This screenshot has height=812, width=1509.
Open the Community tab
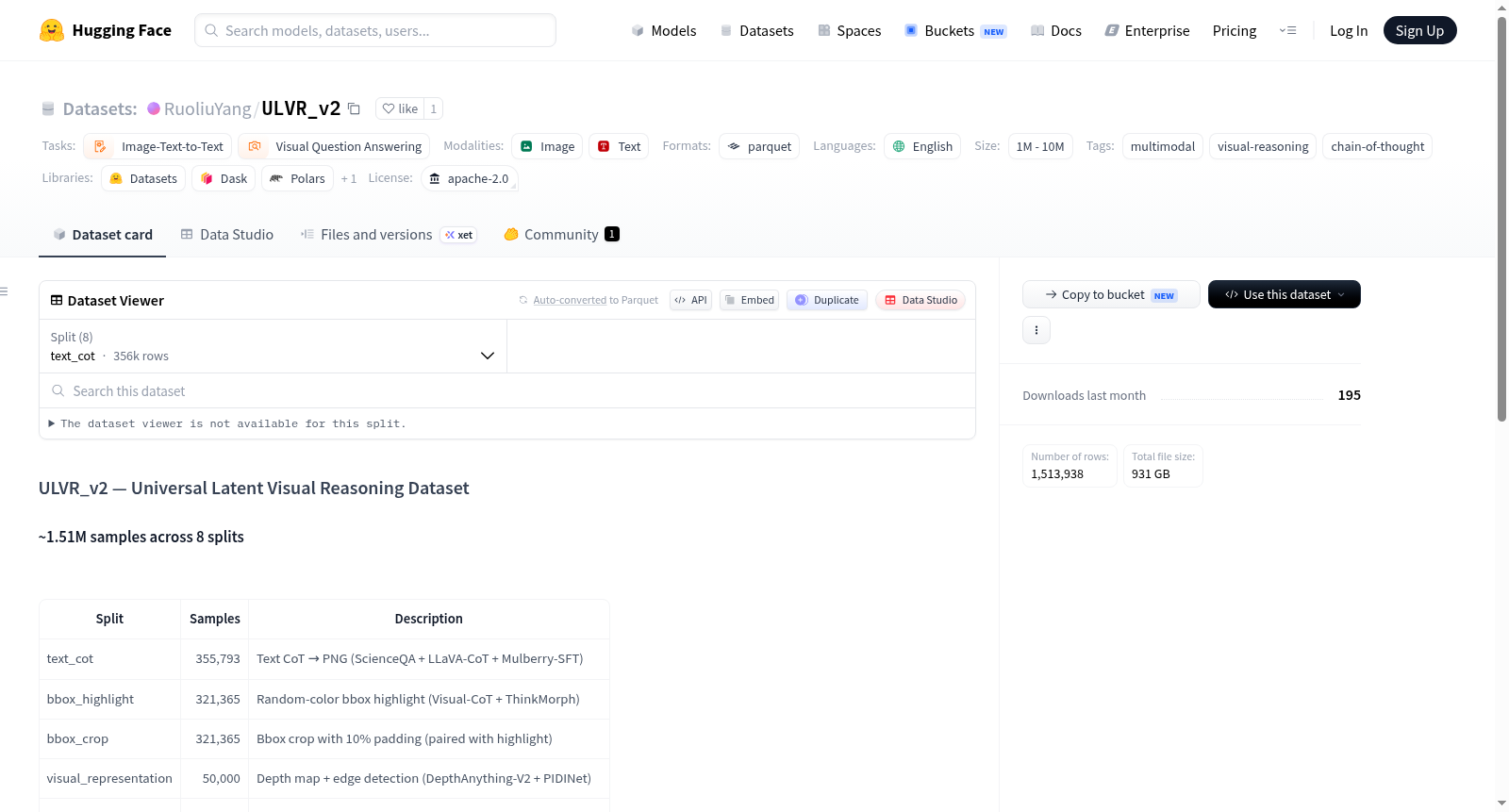pyautogui.click(x=561, y=235)
